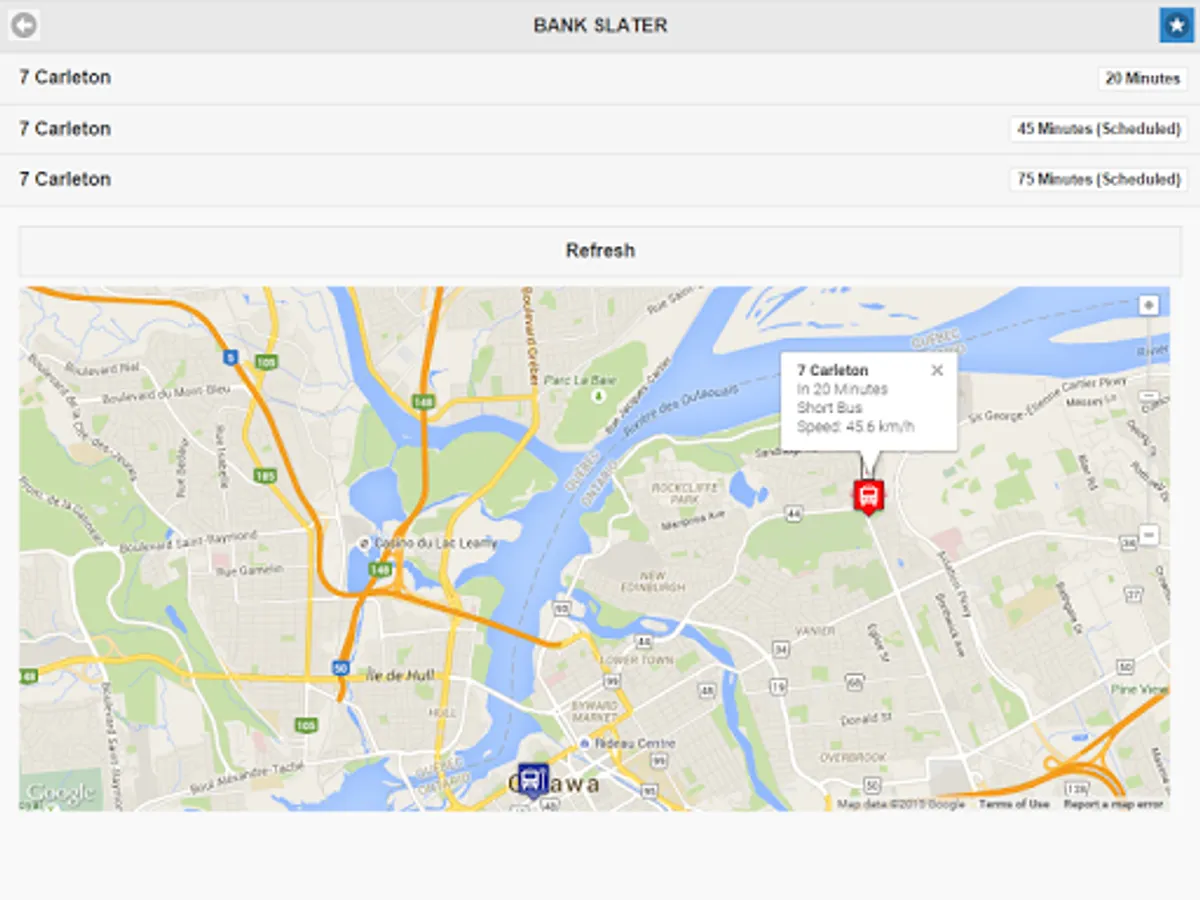Image resolution: width=1200 pixels, height=900 pixels.
Task: Click the 45 Minutes (Scheduled) badge
Action: 1099,129
